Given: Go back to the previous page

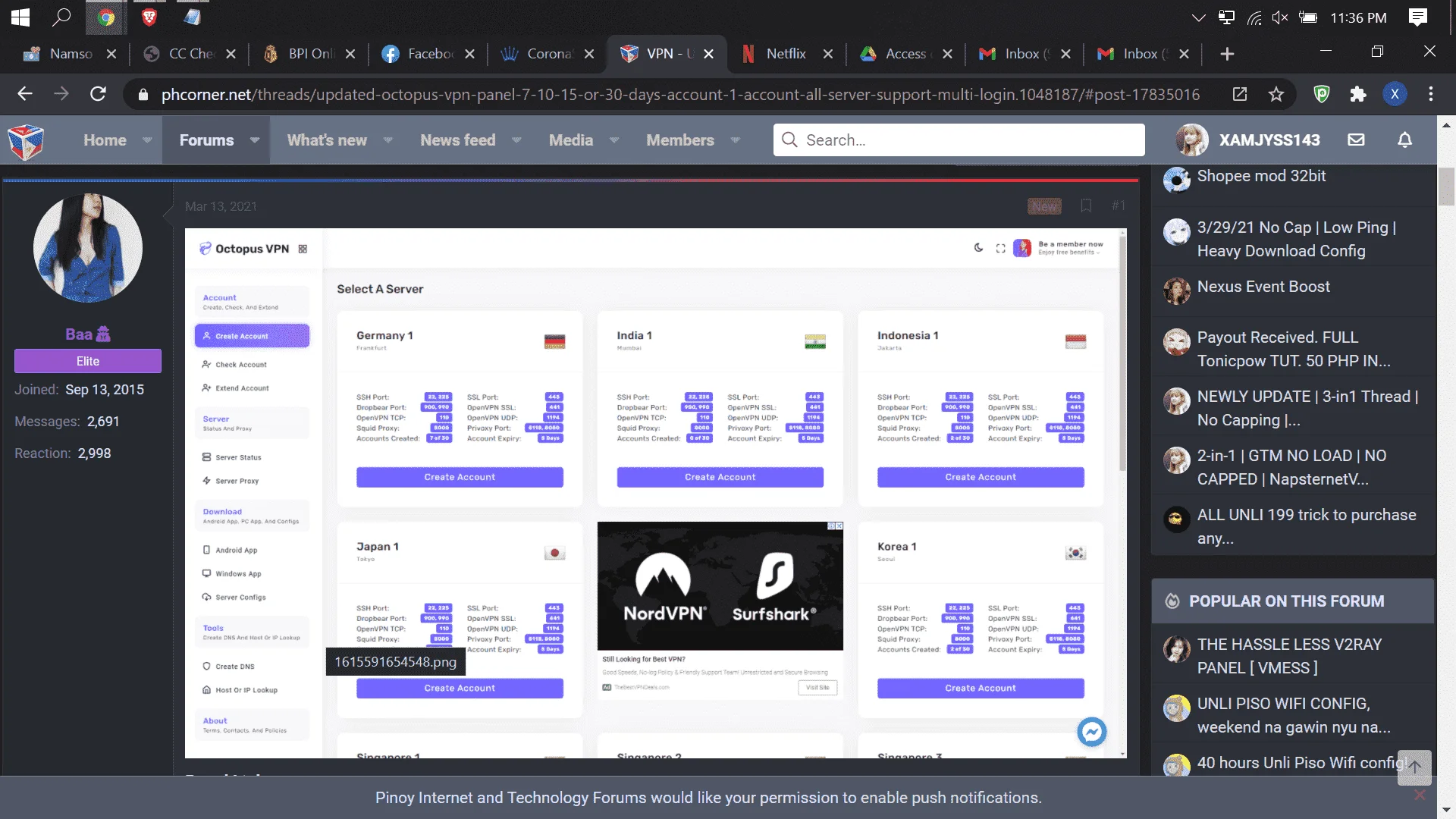Looking at the screenshot, I should click(x=25, y=94).
